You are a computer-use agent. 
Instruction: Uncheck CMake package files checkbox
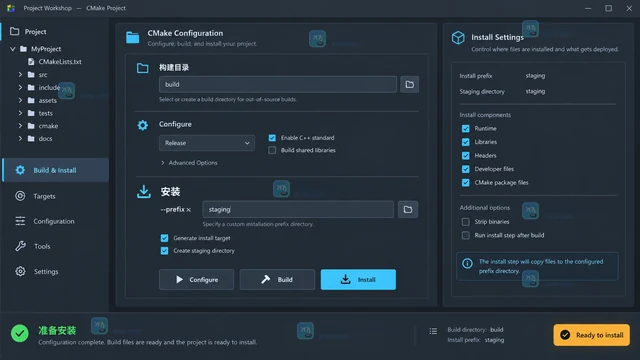click(465, 182)
